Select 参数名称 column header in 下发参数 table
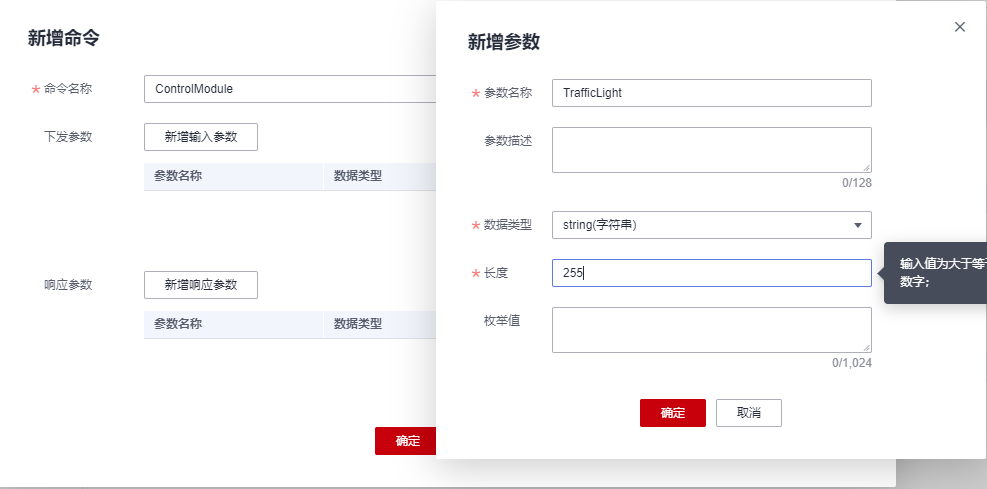Screen dimensions: 987x489 [179, 177]
